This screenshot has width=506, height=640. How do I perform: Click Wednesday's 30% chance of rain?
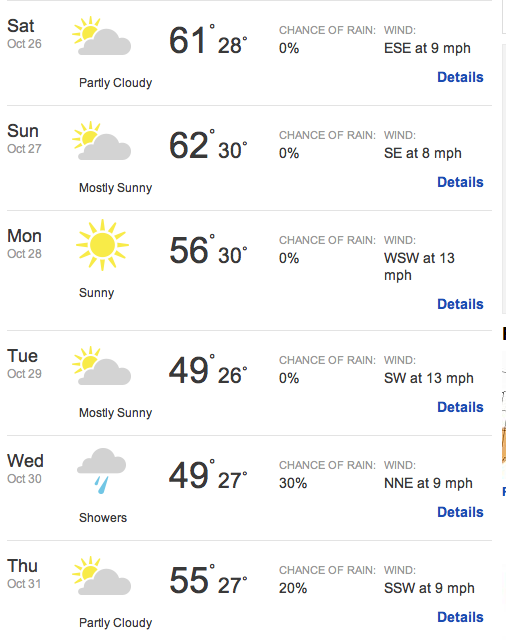[x=293, y=483]
